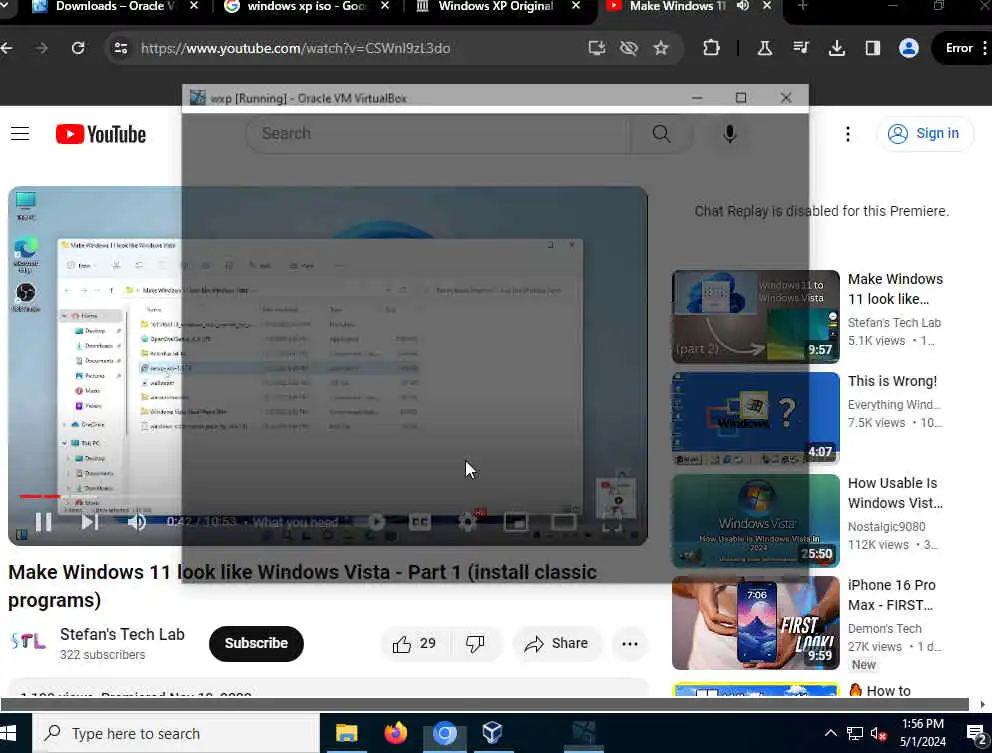Open the browser profile avatar
This screenshot has width=992, height=753.
[x=908, y=48]
